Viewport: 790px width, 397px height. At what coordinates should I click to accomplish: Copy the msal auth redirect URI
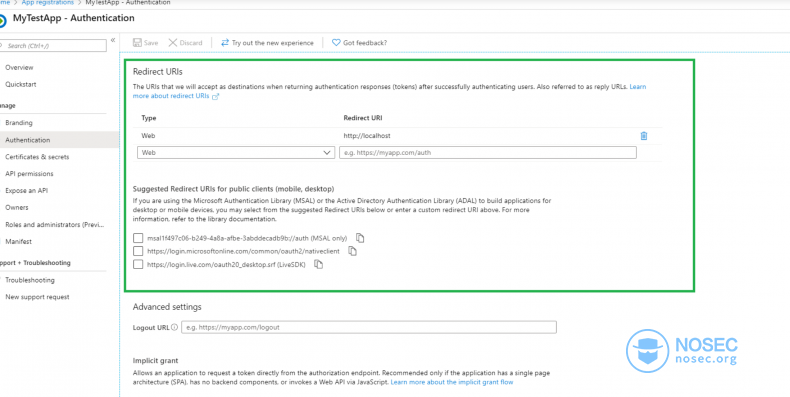pyautogui.click(x=360, y=238)
